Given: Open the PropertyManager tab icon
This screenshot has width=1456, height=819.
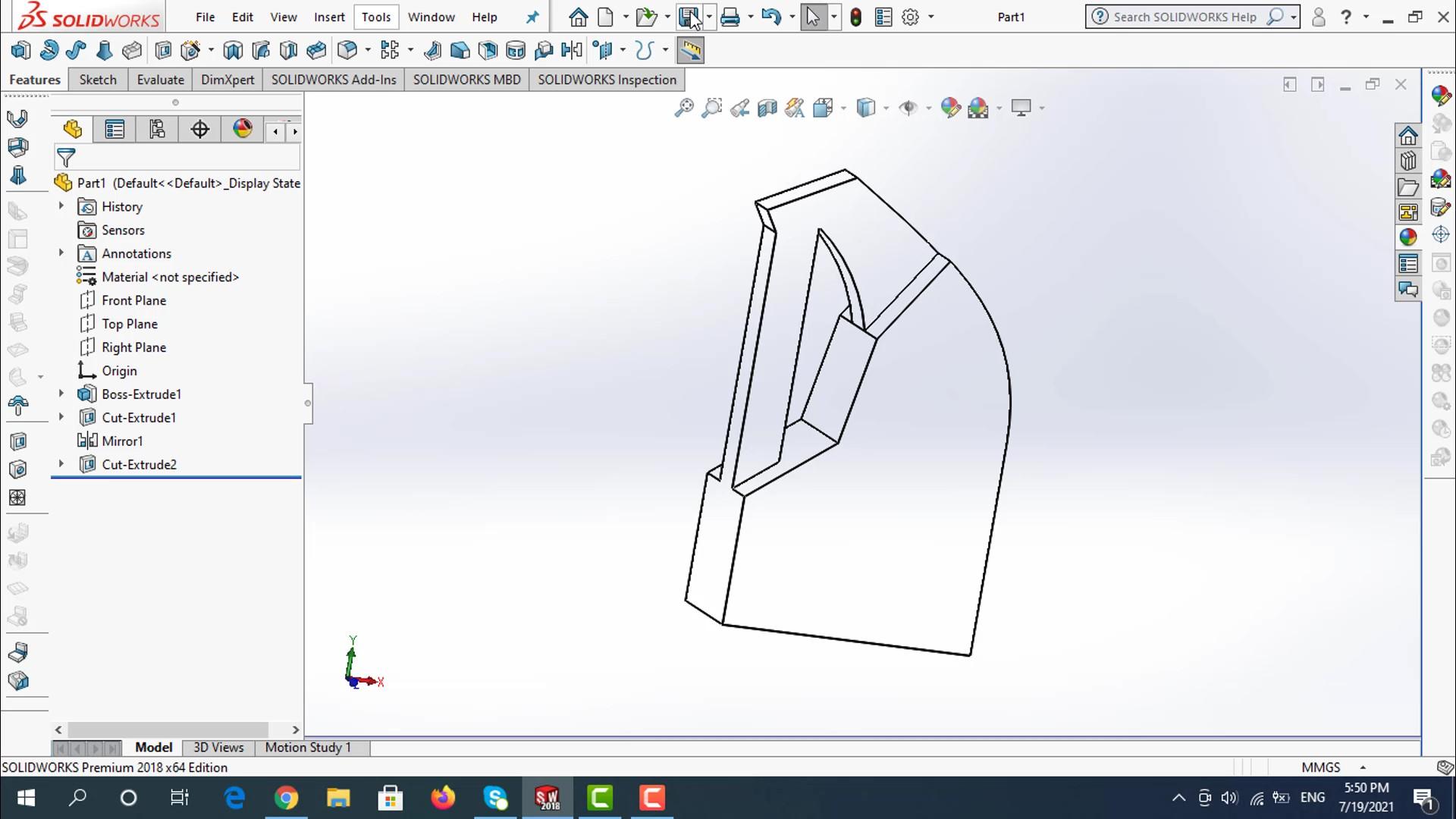Looking at the screenshot, I should point(115,130).
